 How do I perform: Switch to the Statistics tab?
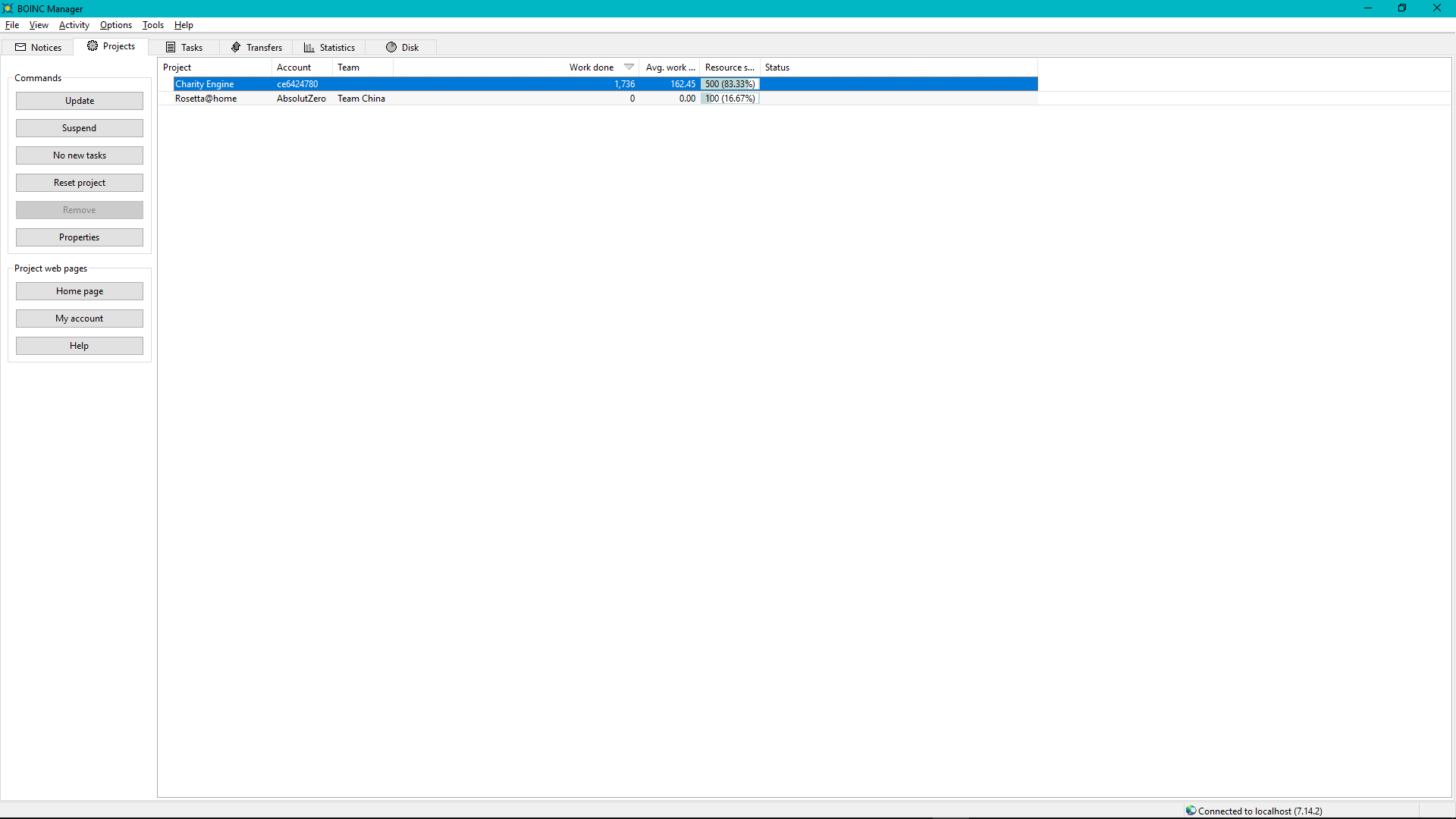(x=329, y=47)
